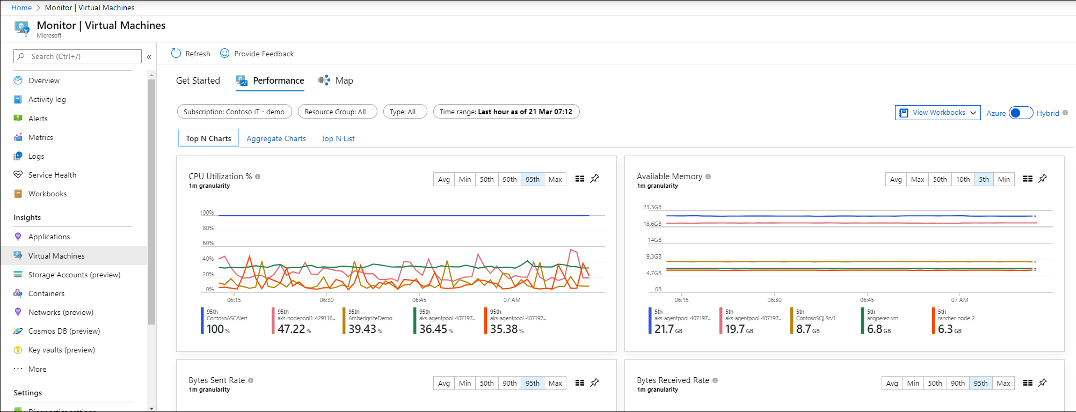Open Bytes Received Rate list view icon
Image resolution: width=1076 pixels, height=412 pixels.
tap(1027, 382)
